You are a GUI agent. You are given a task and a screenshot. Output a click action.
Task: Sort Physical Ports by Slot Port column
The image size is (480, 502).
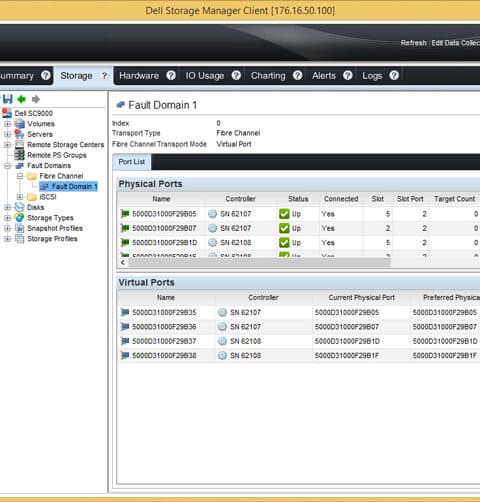(x=410, y=199)
